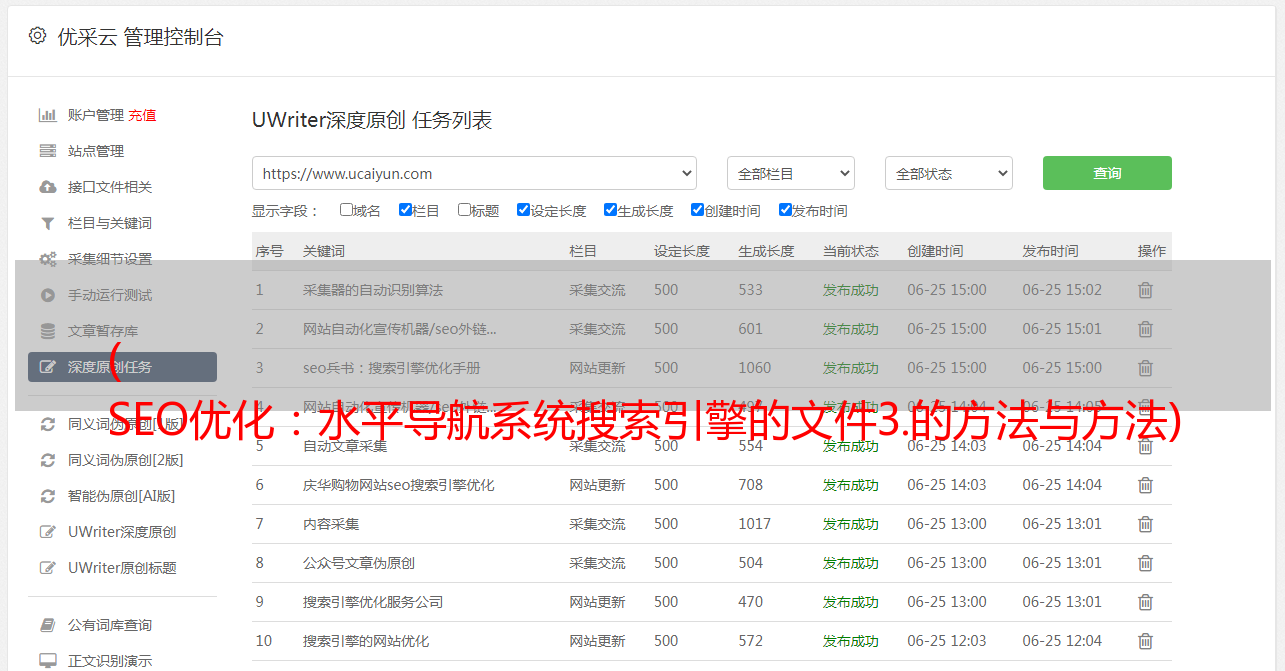This screenshot has width=1285, height=671.
Task: Open 手动运行测试 menu item
Action: 110,295
